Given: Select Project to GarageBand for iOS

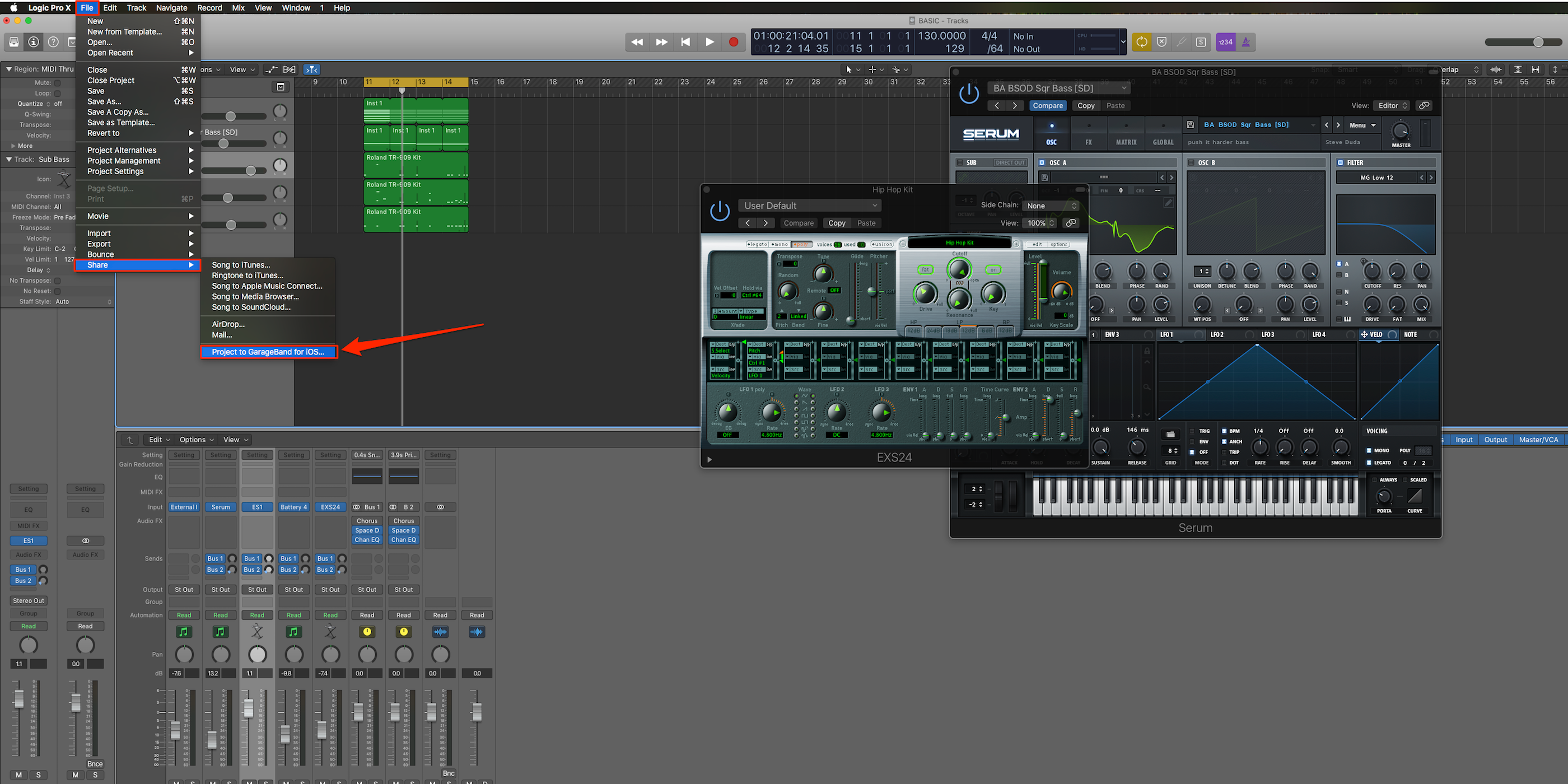Looking at the screenshot, I should point(268,352).
